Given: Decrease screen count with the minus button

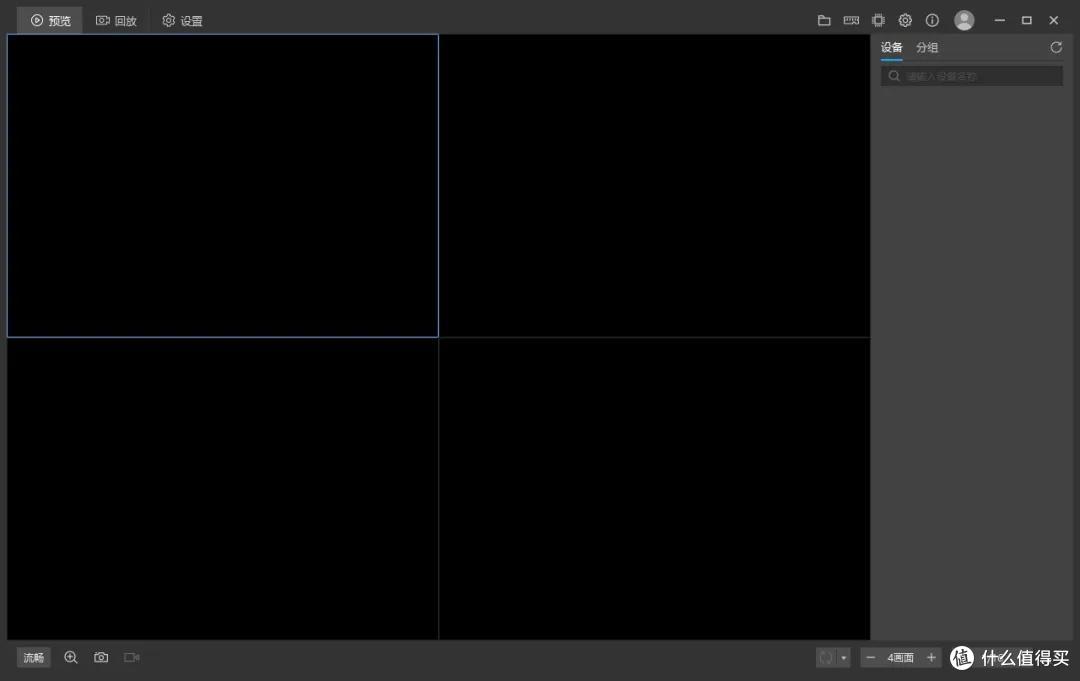Looking at the screenshot, I should point(871,658).
